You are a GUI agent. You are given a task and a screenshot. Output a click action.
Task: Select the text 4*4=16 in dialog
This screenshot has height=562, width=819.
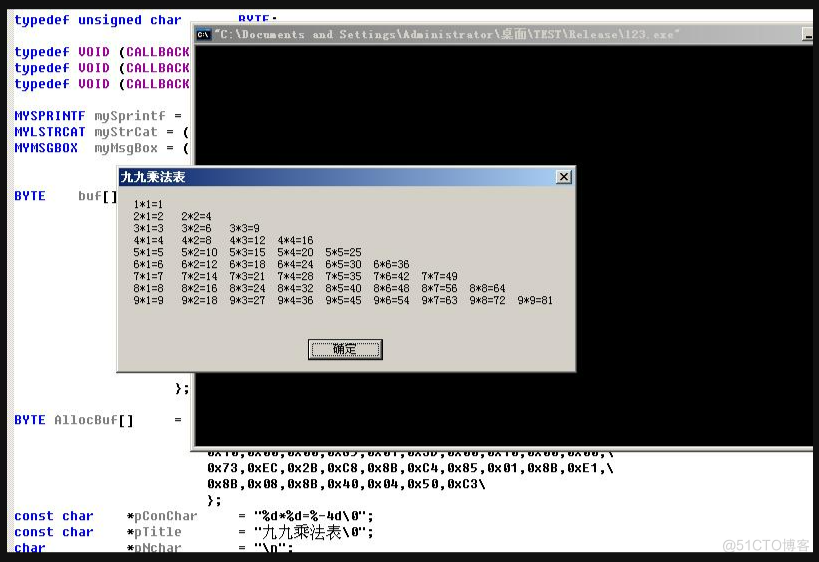(x=295, y=240)
